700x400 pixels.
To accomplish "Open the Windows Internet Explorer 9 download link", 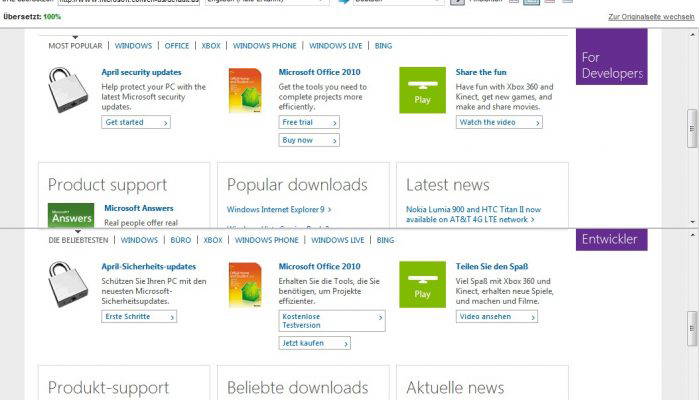I will tap(279, 209).
